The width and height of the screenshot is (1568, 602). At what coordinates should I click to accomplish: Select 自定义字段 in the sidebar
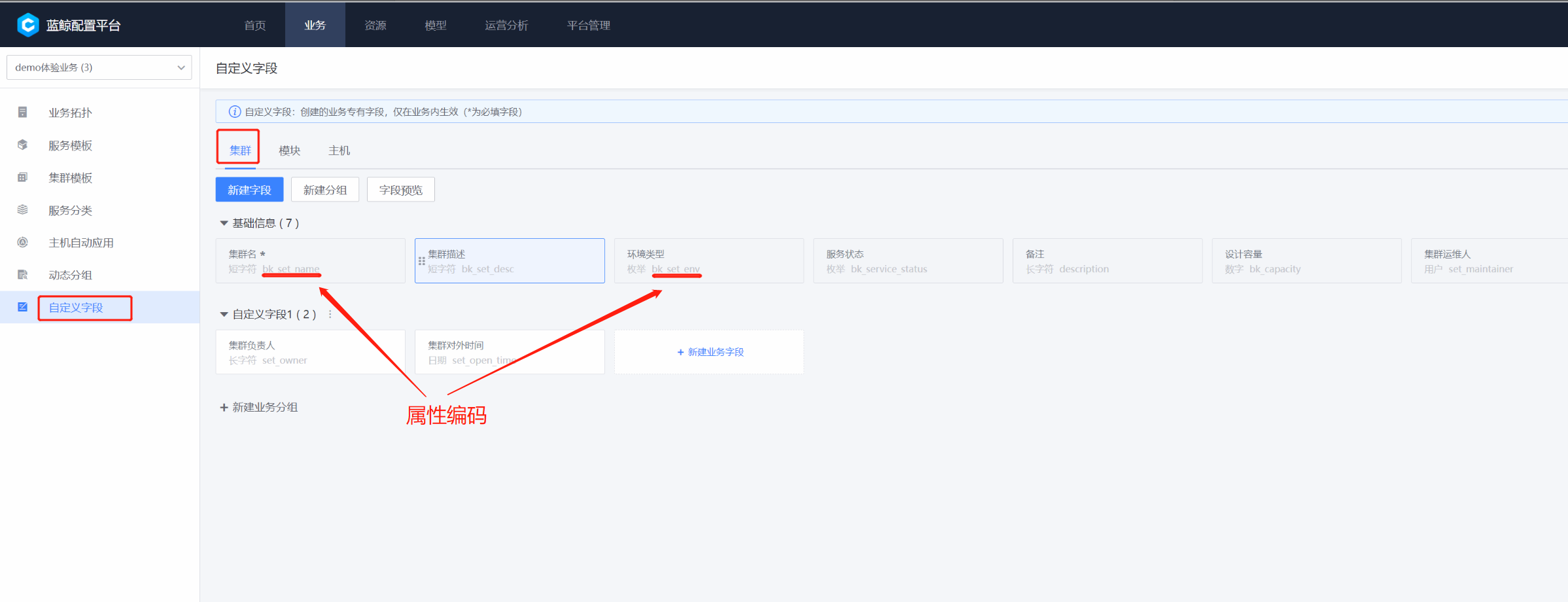[99, 308]
